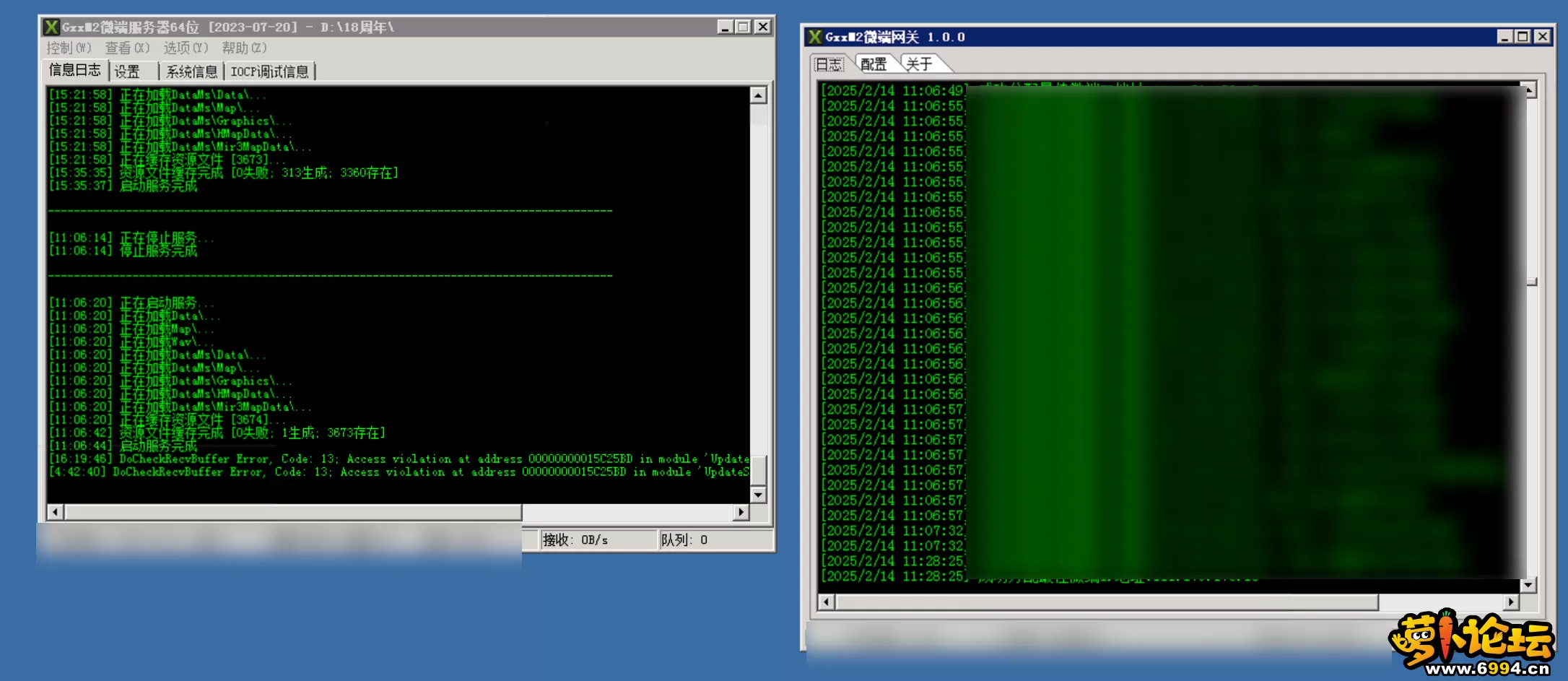
Task: Switch to the IOCP调试信息 tab
Action: (x=269, y=71)
